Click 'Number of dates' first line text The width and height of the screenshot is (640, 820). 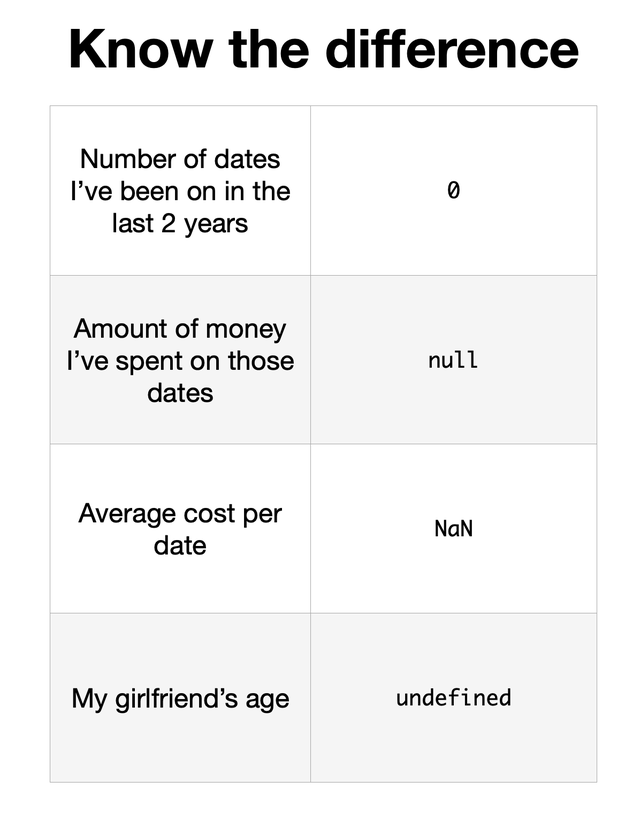(180, 159)
